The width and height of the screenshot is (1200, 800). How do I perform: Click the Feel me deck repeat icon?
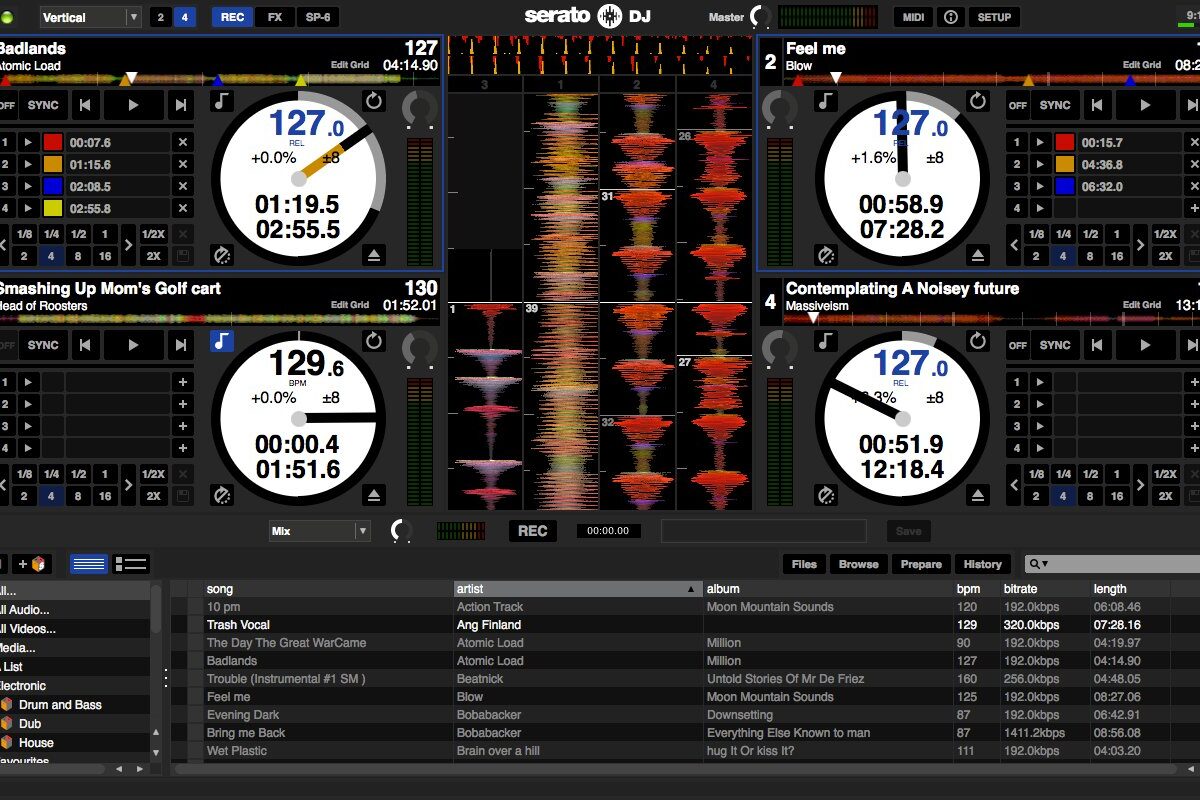coord(977,101)
